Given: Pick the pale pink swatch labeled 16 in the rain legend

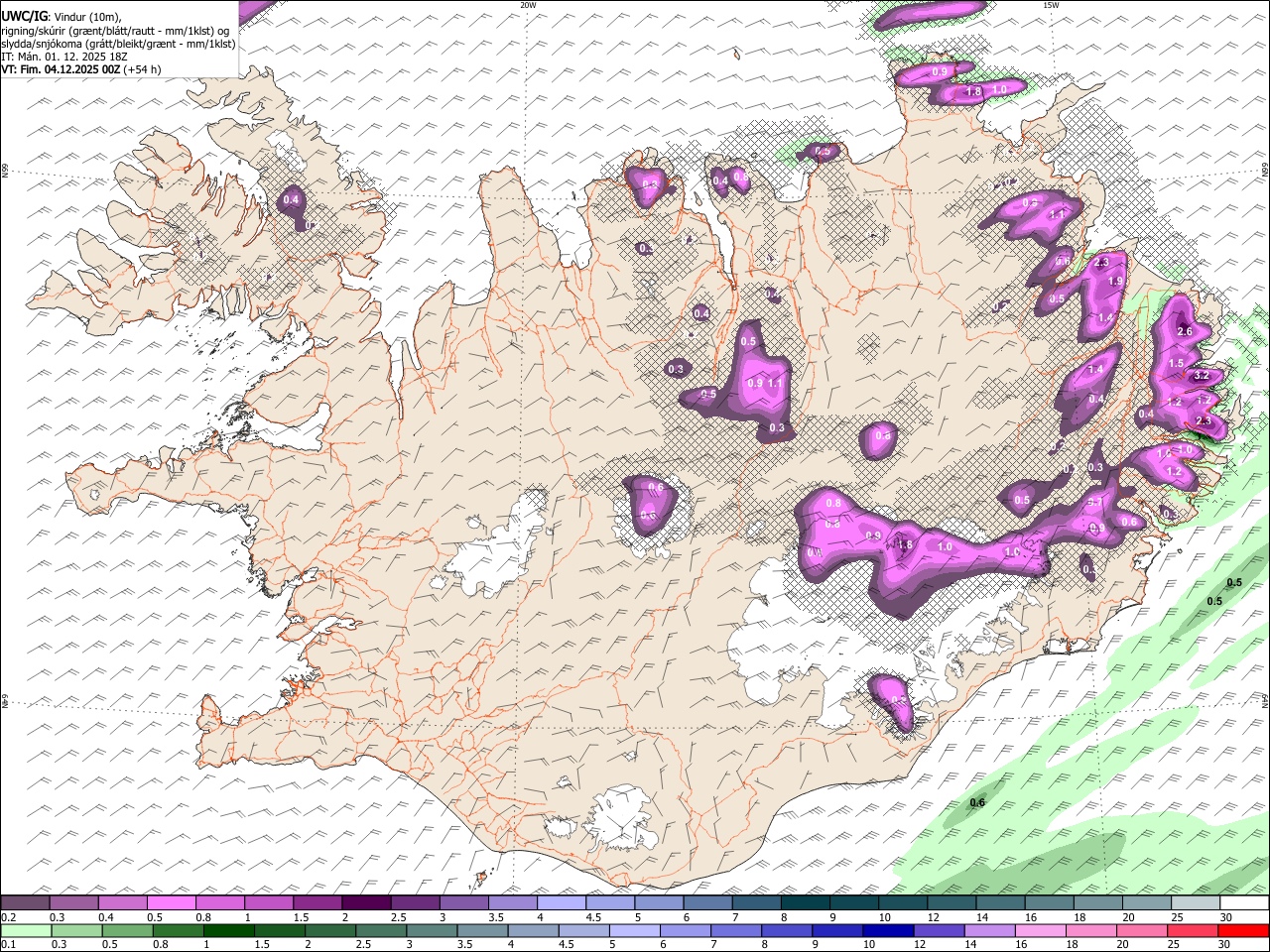Looking at the screenshot, I should click(1040, 931).
